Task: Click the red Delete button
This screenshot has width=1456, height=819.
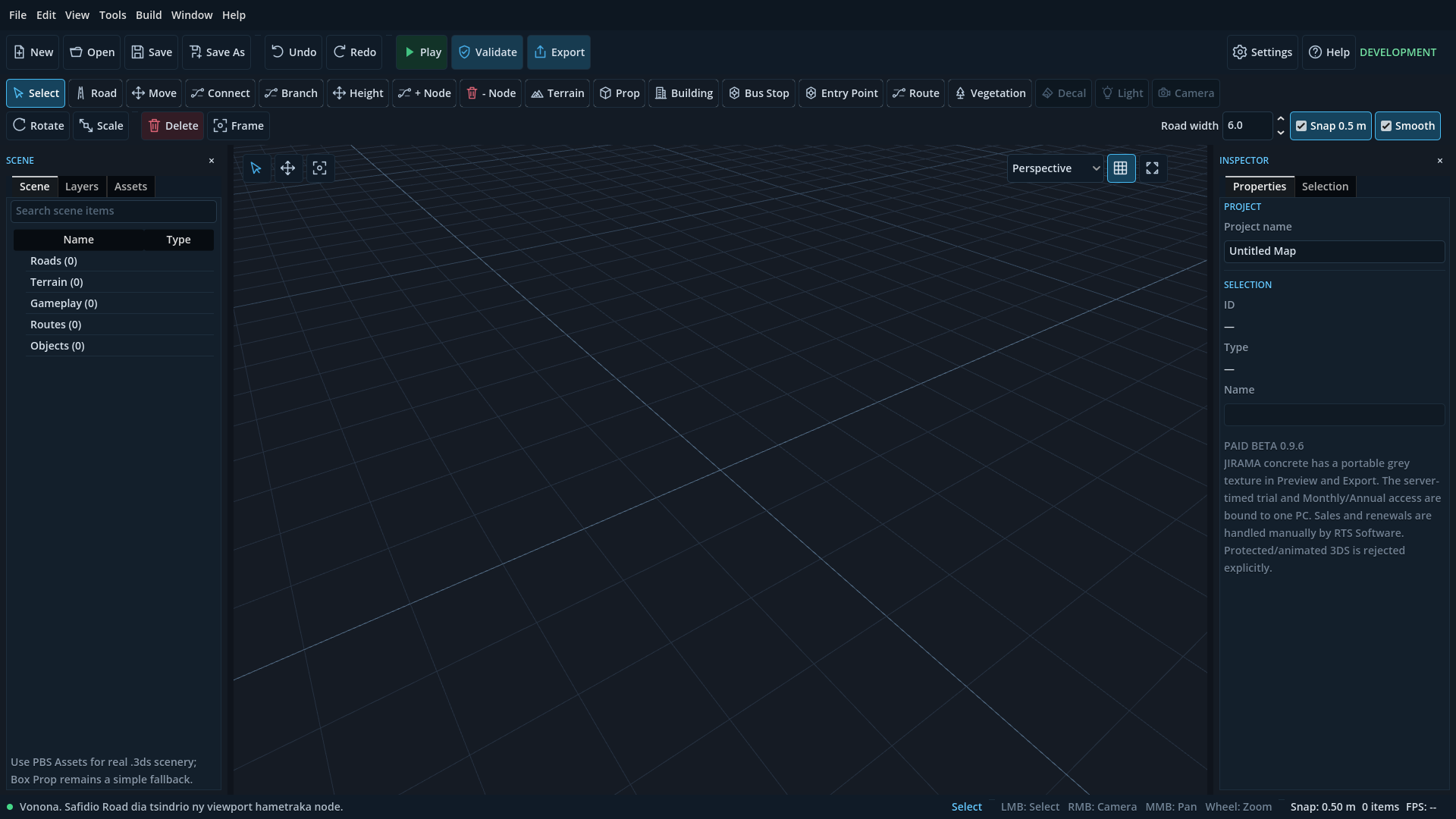Action: click(172, 126)
